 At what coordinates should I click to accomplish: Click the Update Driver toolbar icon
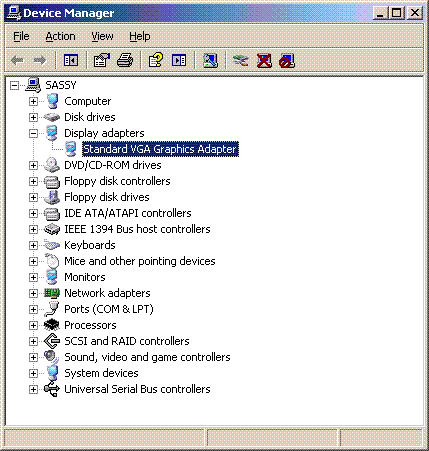coord(241,60)
